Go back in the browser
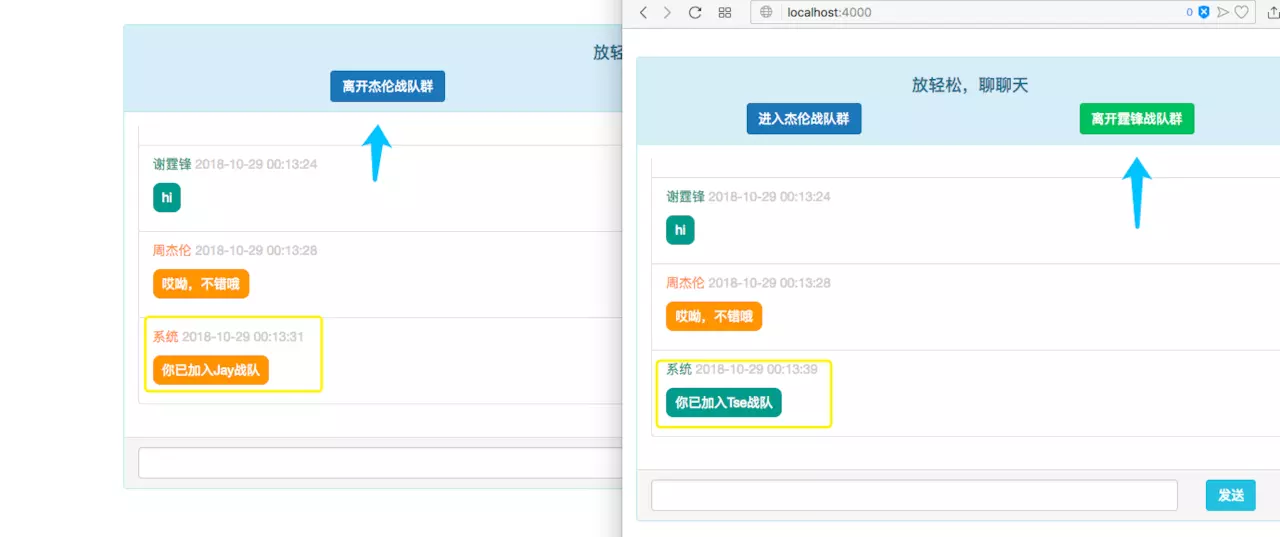The height and width of the screenshot is (537, 1280). pyautogui.click(x=643, y=12)
